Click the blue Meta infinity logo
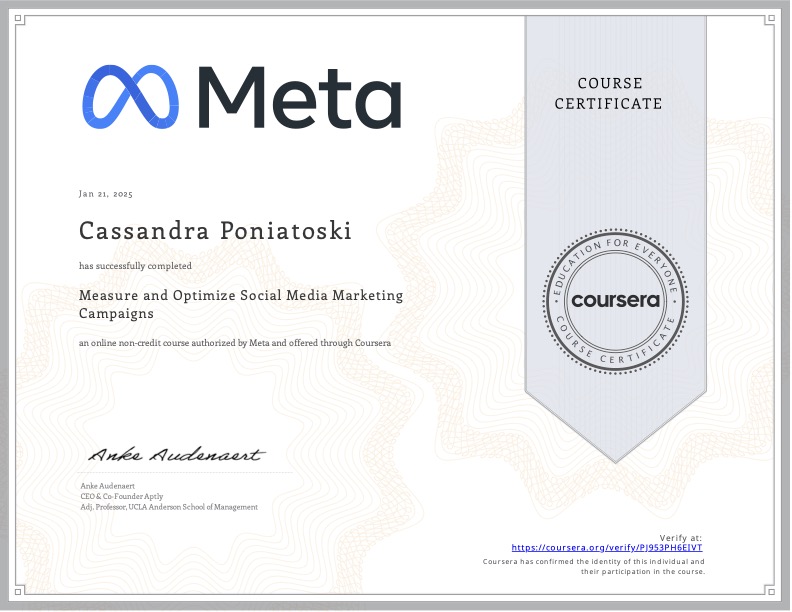The image size is (792, 612). 131,98
